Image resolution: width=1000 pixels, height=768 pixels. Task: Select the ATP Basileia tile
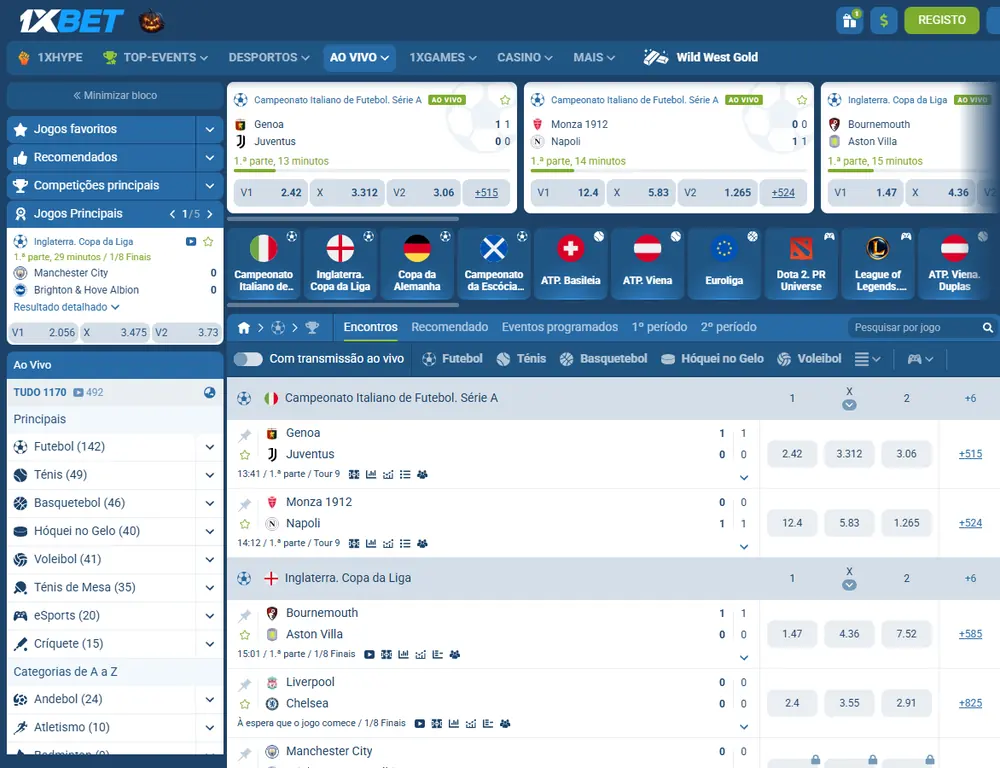pyautogui.click(x=571, y=264)
